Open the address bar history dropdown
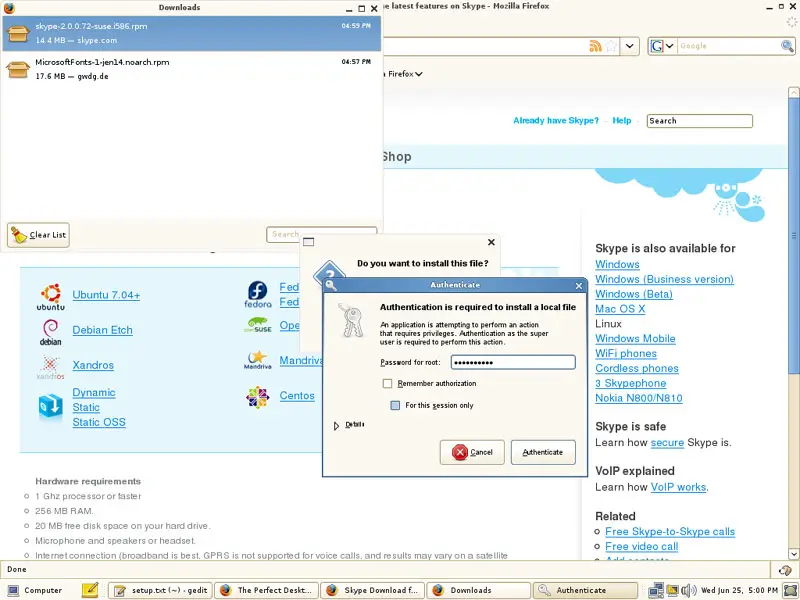 [x=630, y=46]
